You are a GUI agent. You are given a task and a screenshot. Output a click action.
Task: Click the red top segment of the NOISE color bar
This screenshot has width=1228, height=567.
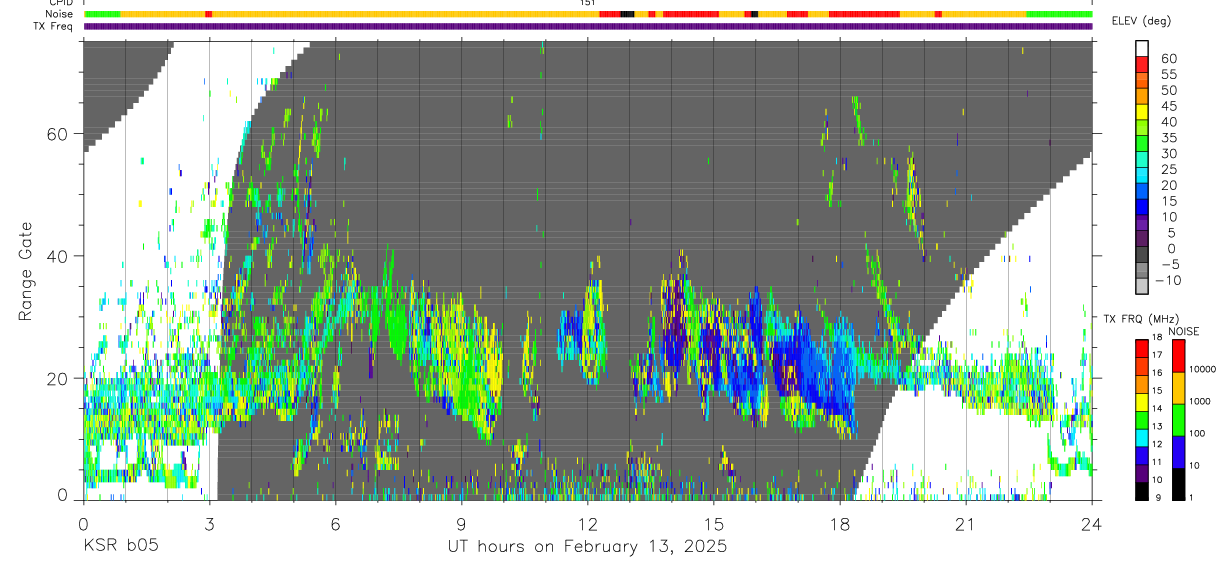(x=1178, y=356)
